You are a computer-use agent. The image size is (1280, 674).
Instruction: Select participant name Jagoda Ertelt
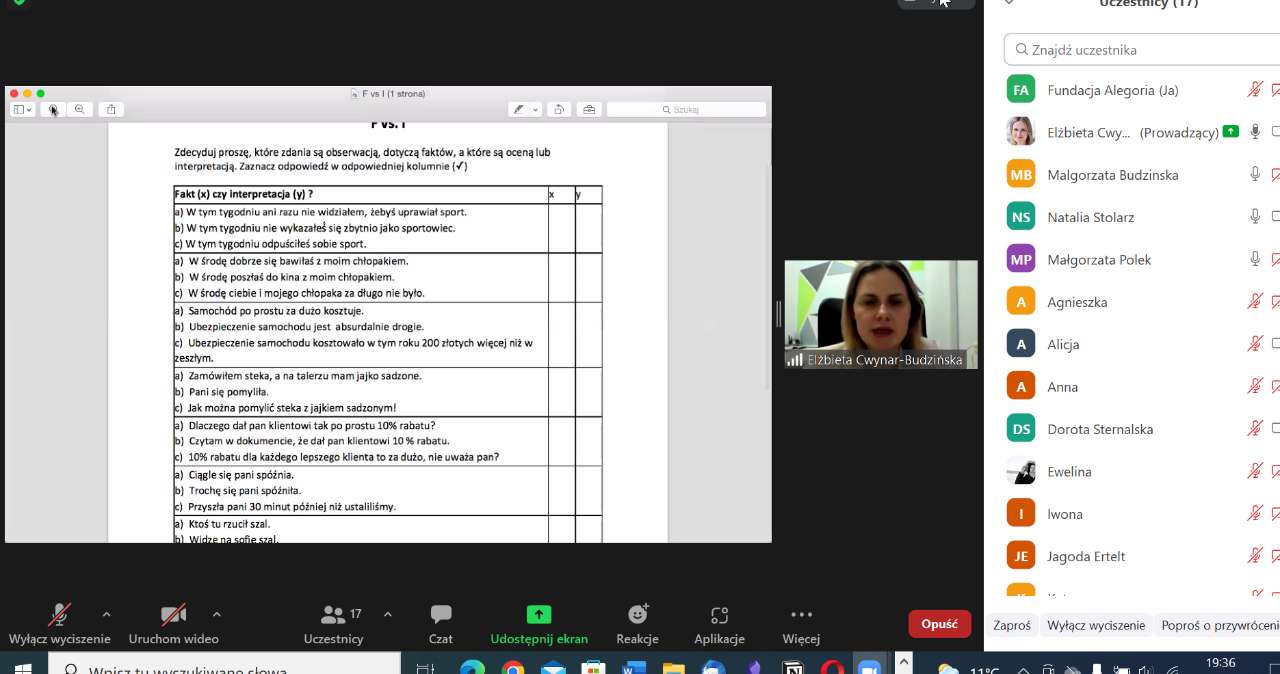[x=1086, y=557]
